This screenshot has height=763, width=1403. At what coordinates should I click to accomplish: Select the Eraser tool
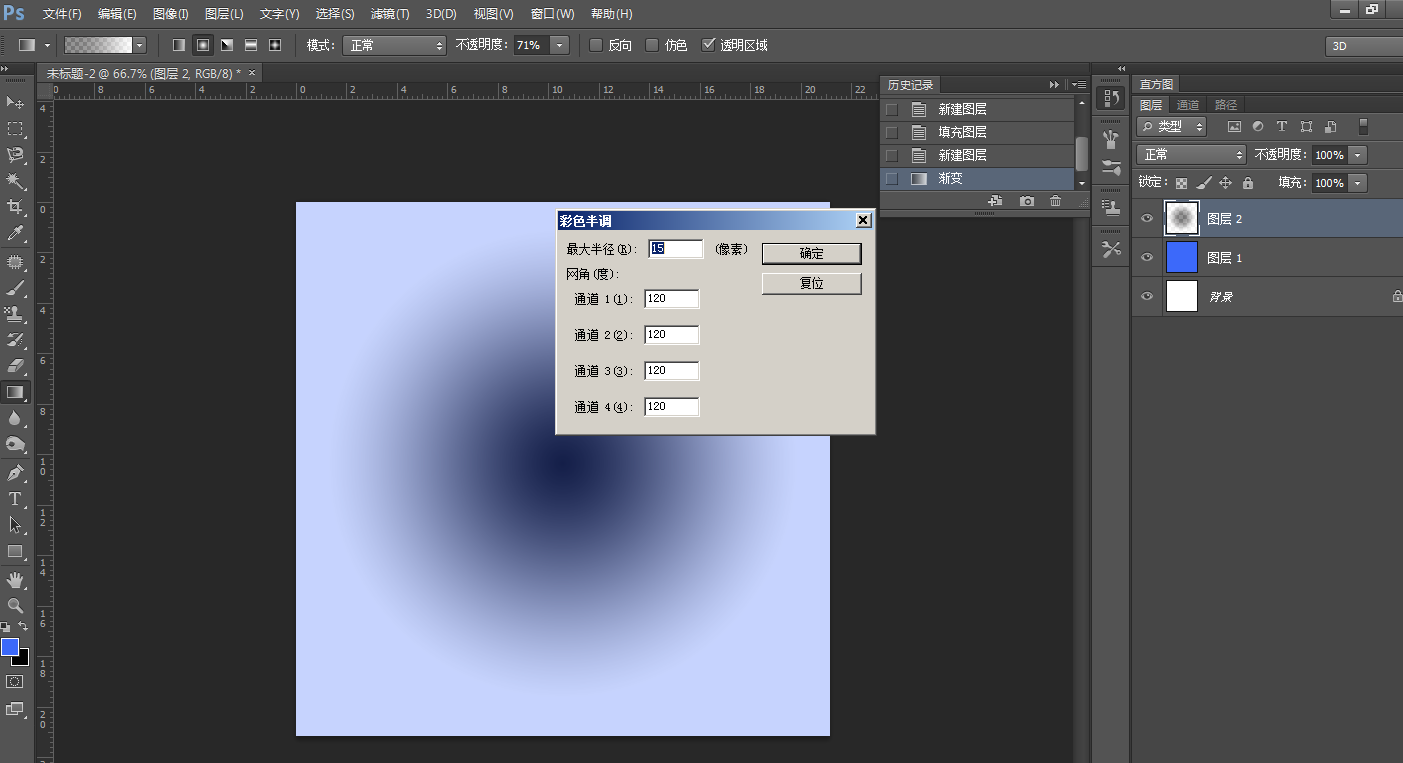pyautogui.click(x=15, y=366)
